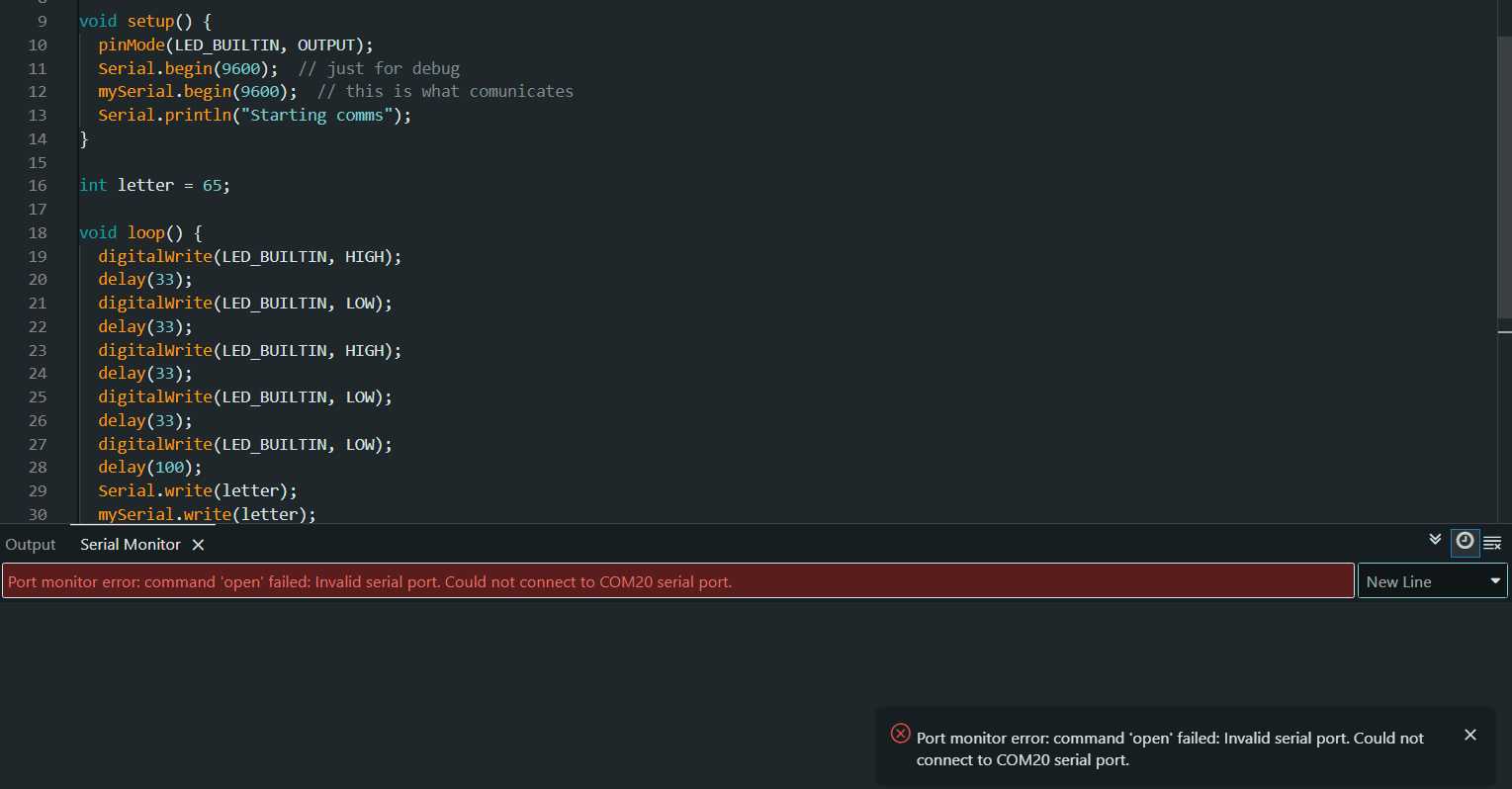Place cursor on the value 65
The height and width of the screenshot is (789, 1512).
click(213, 186)
